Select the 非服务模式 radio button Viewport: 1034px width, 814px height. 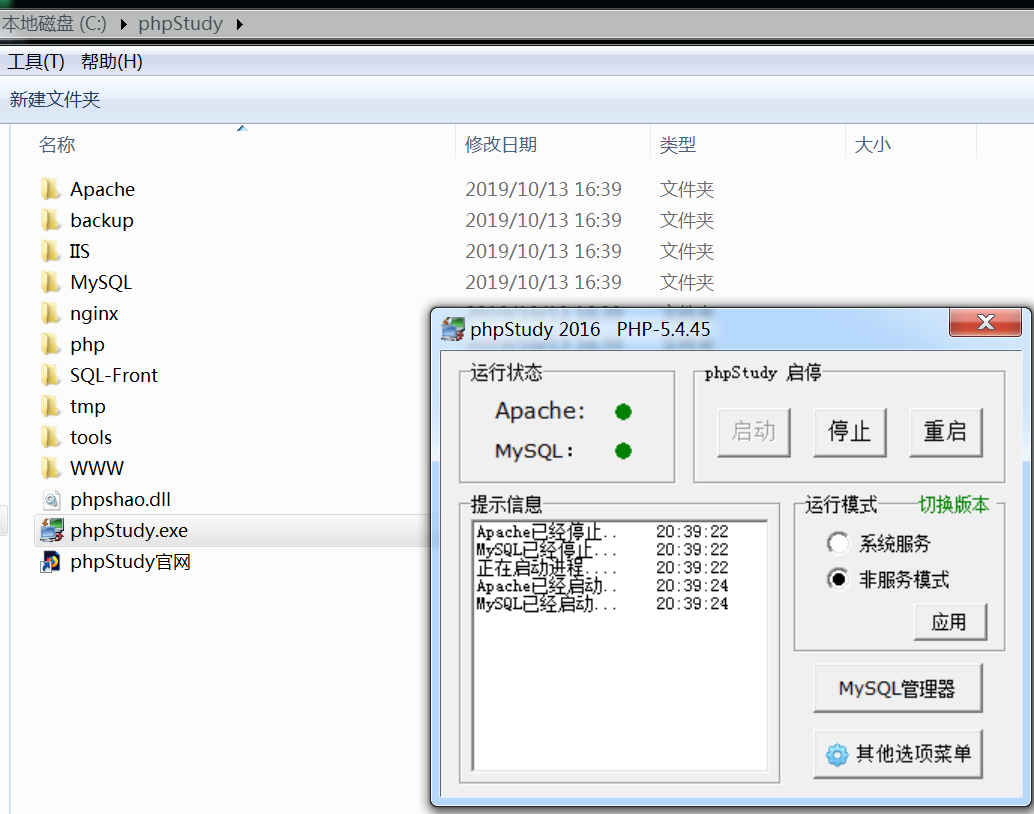838,580
